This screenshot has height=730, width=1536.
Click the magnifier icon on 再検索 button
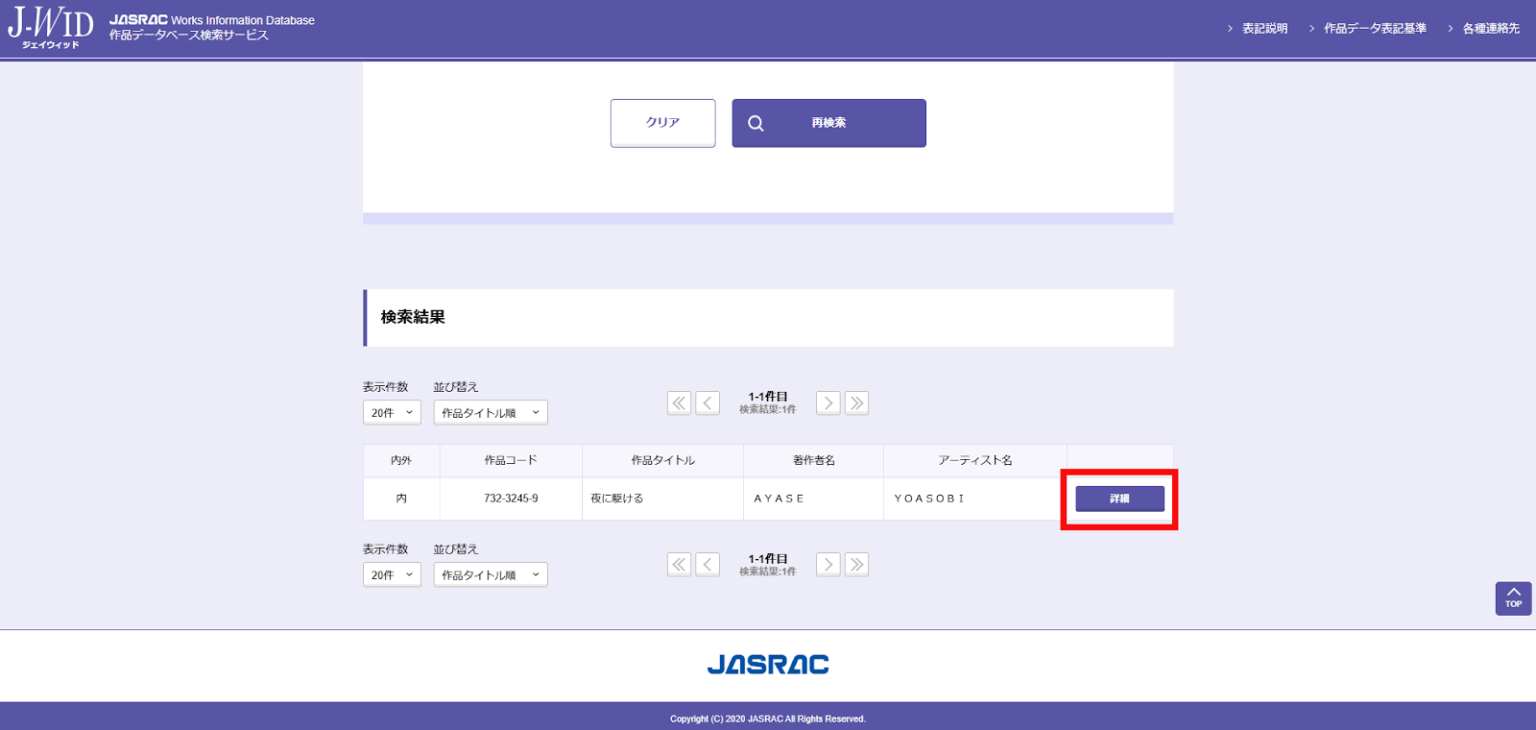tap(756, 122)
